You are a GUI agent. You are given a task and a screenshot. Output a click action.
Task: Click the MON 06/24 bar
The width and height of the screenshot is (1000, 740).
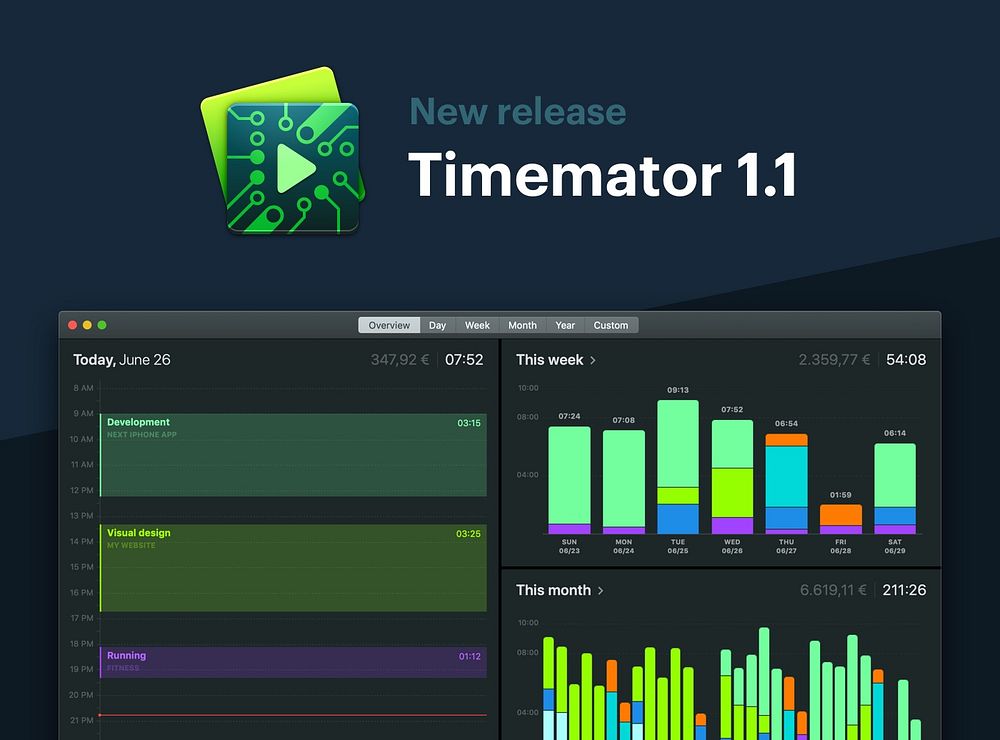624,482
